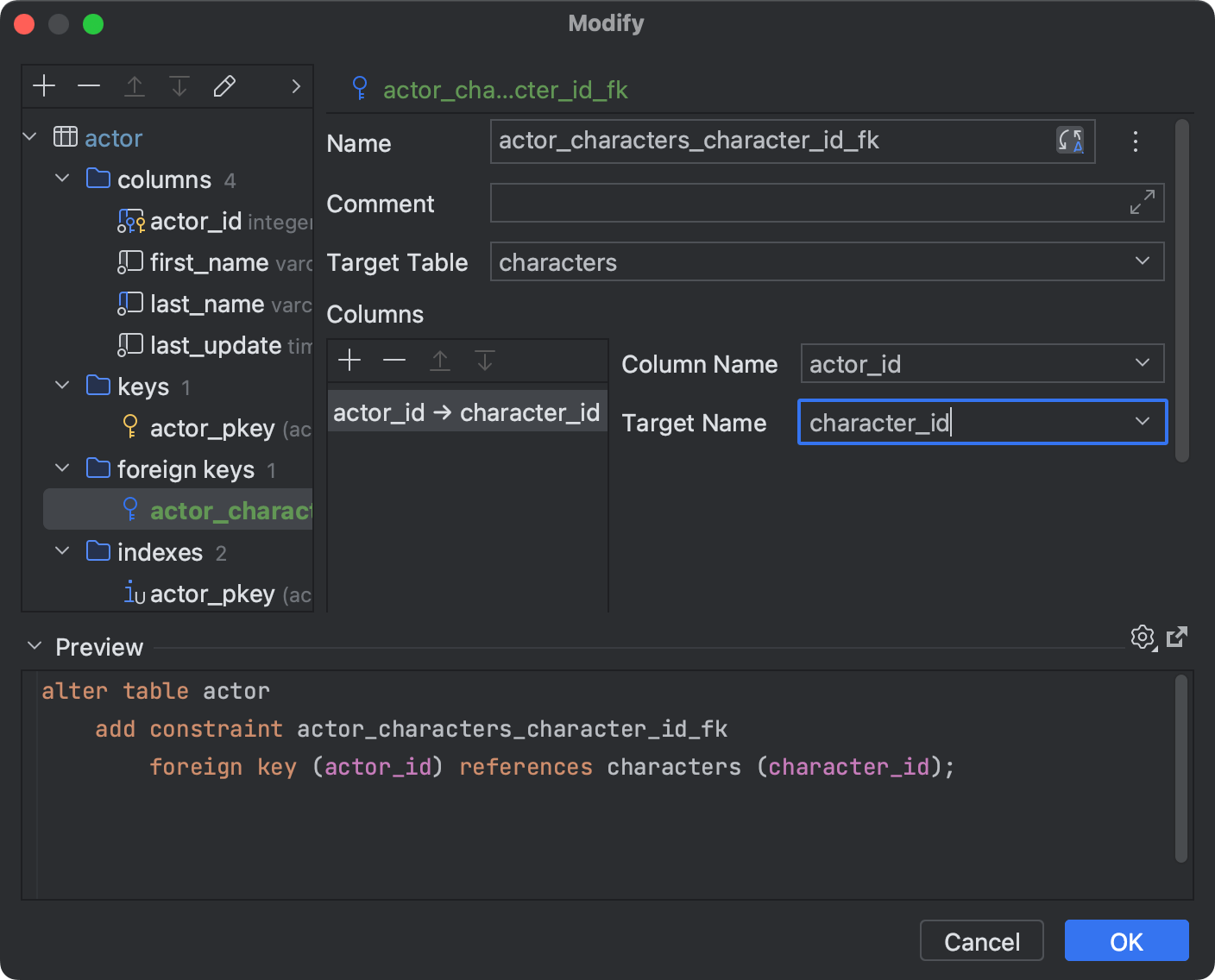Click foreign key icon in header title
1215x980 pixels.
point(361,88)
